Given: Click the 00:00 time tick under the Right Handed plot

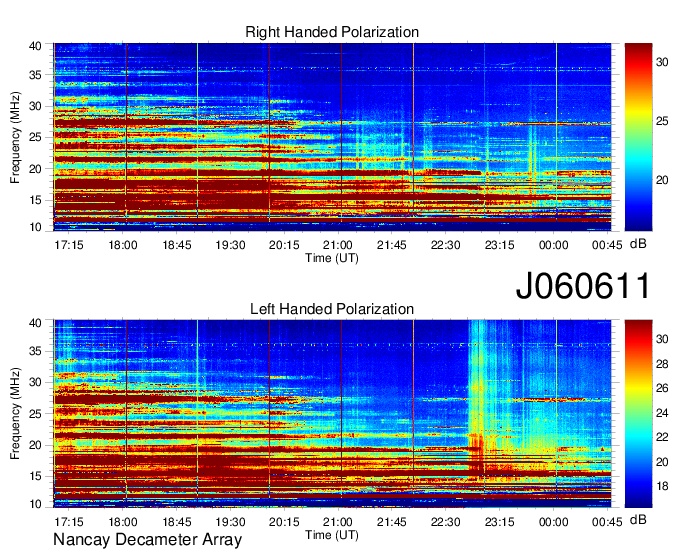Looking at the screenshot, I should (553, 245).
